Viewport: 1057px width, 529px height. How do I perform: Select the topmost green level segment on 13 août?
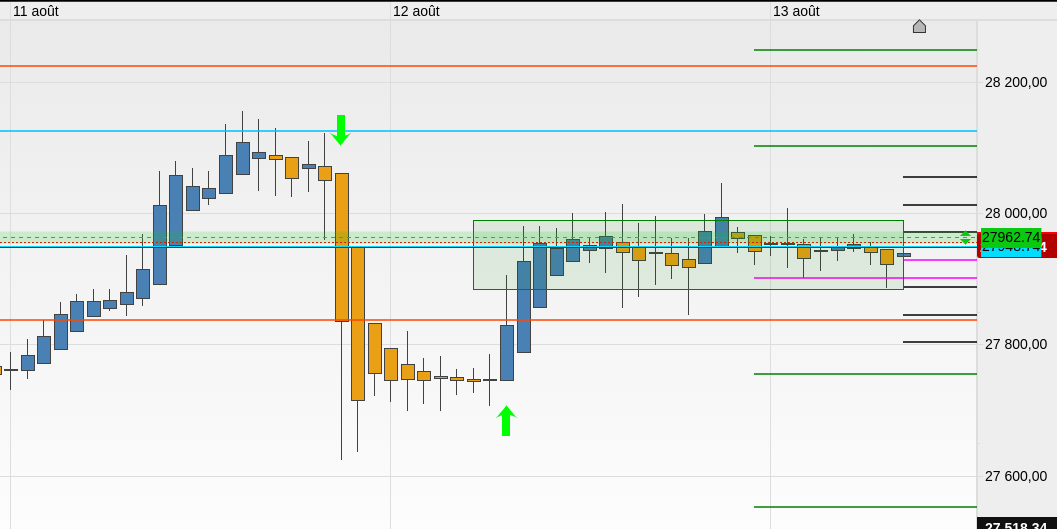click(x=865, y=50)
